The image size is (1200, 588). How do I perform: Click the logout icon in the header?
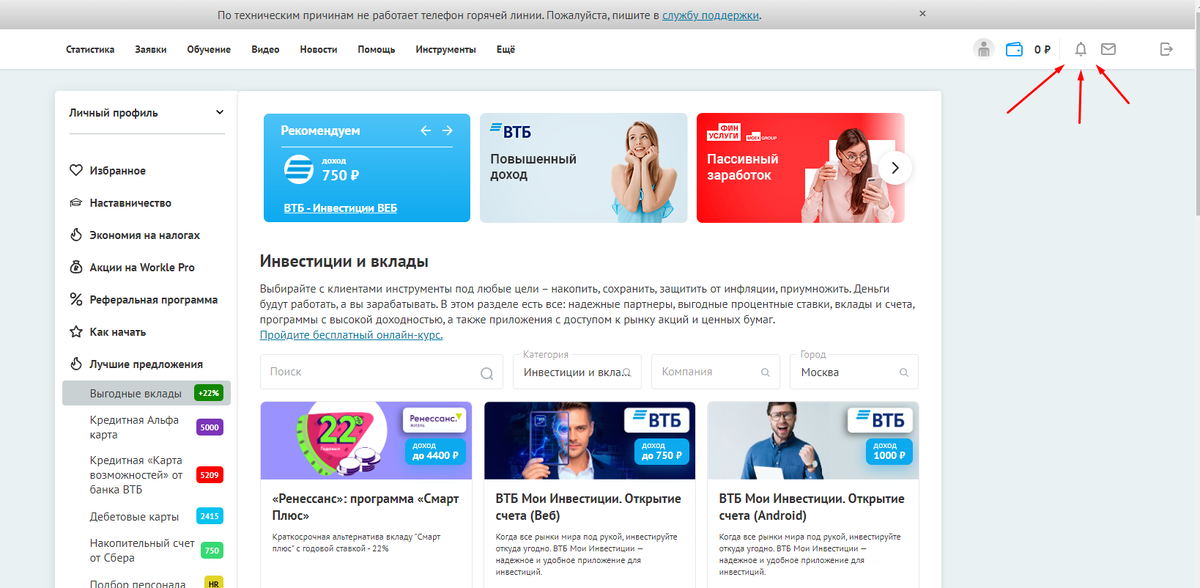tap(1166, 49)
